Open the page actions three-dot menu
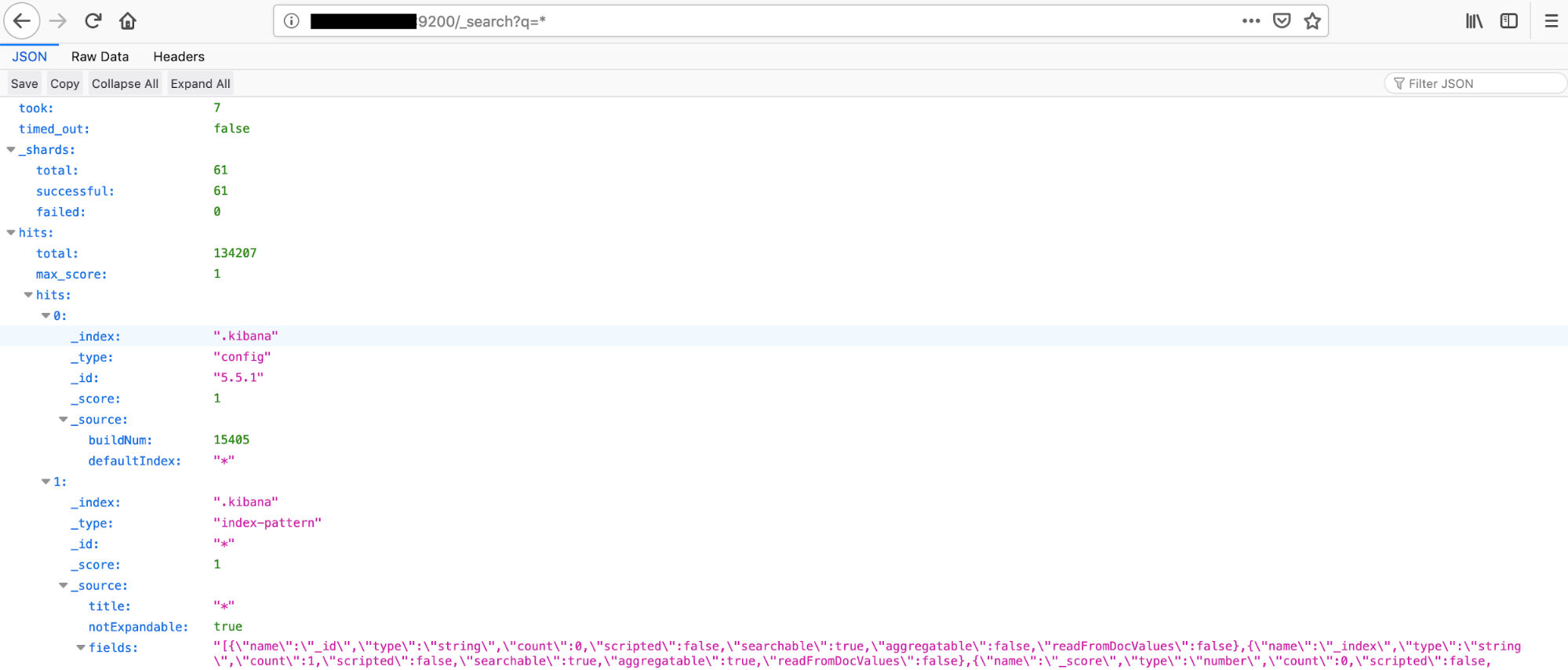The width and height of the screenshot is (1568, 670). 1251,21
